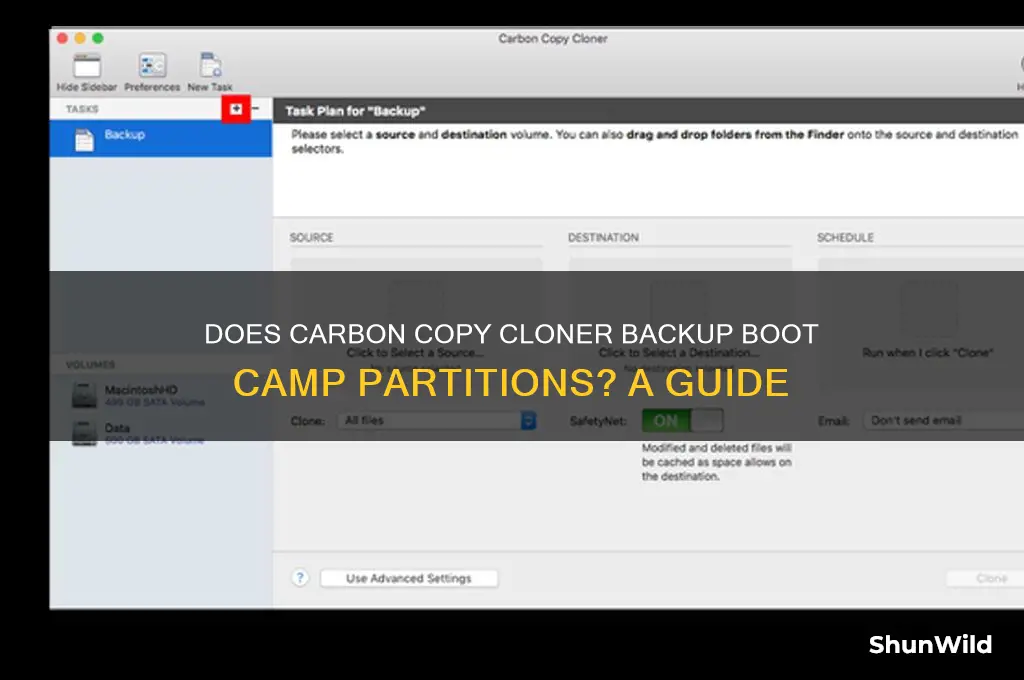Click the yellow minimize window button
The image size is (1024, 680).
[x=80, y=39]
